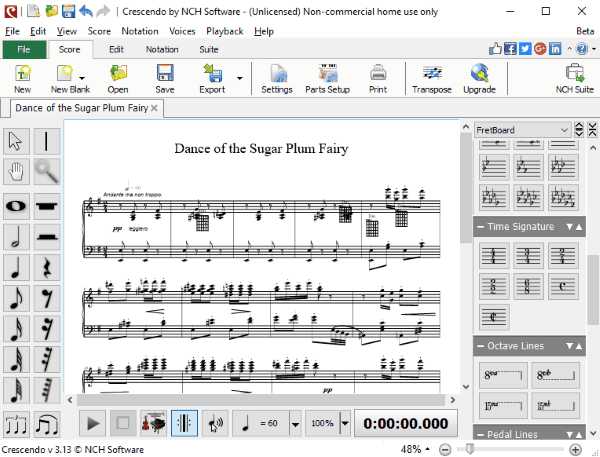Toggle the metronome button
Viewport: 600px width, 457px height.
coord(184,423)
